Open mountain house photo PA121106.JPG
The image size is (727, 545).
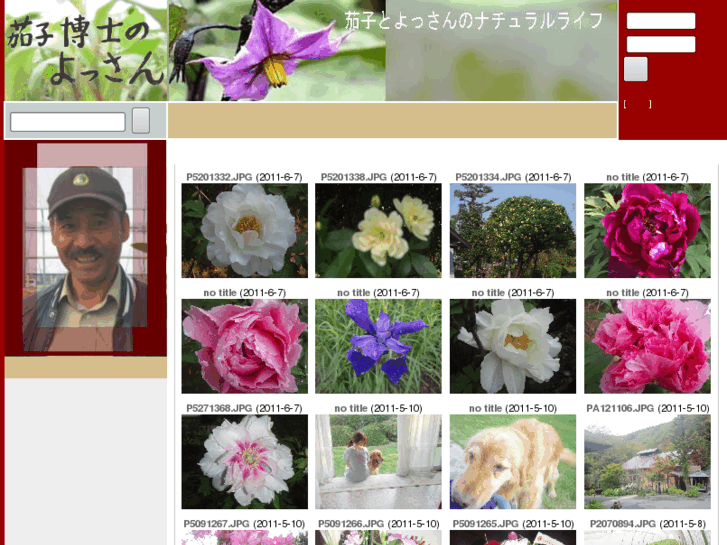click(x=647, y=462)
